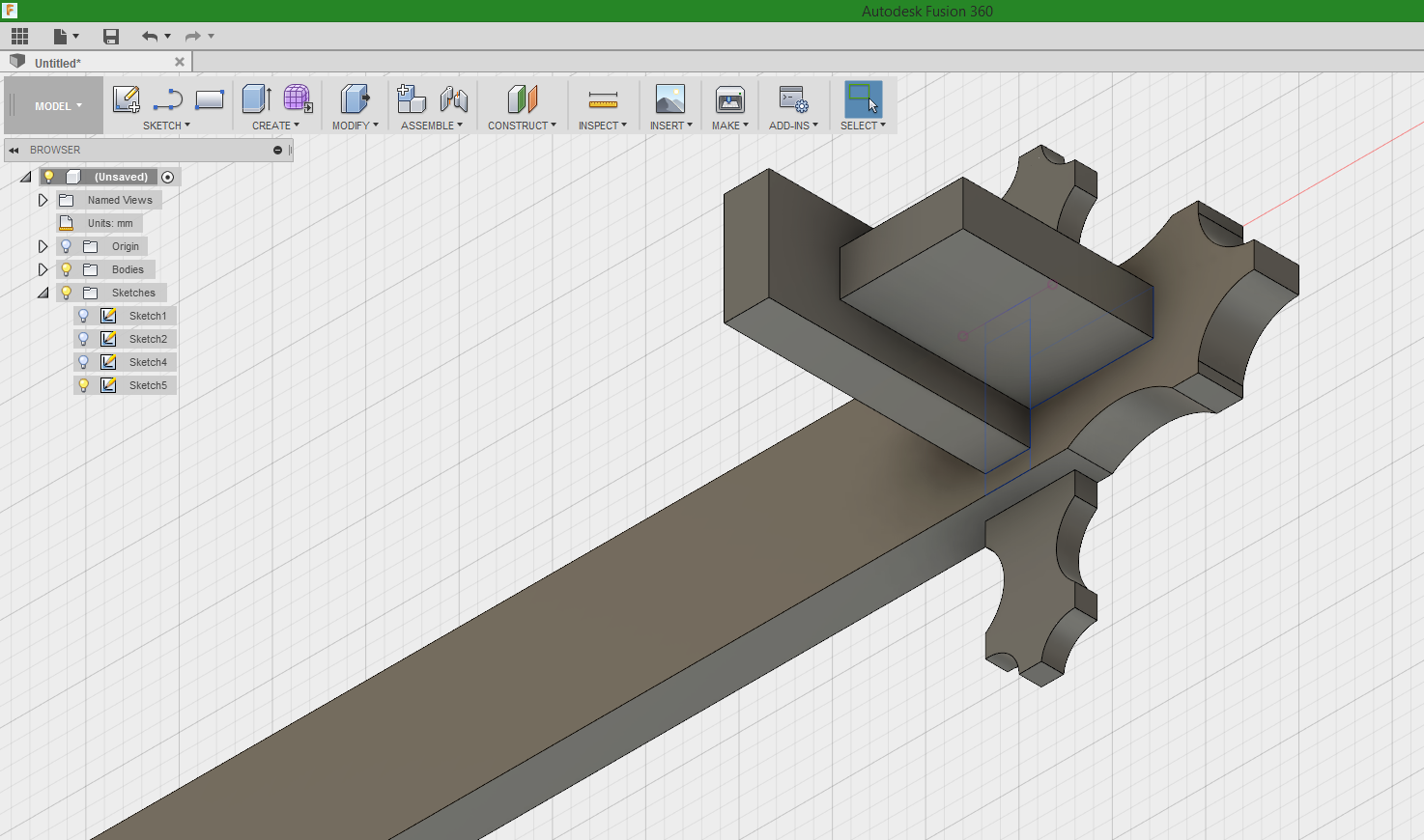This screenshot has height=840, width=1424.
Task: Open the Redo history dropdown arrow
Action: (x=212, y=37)
